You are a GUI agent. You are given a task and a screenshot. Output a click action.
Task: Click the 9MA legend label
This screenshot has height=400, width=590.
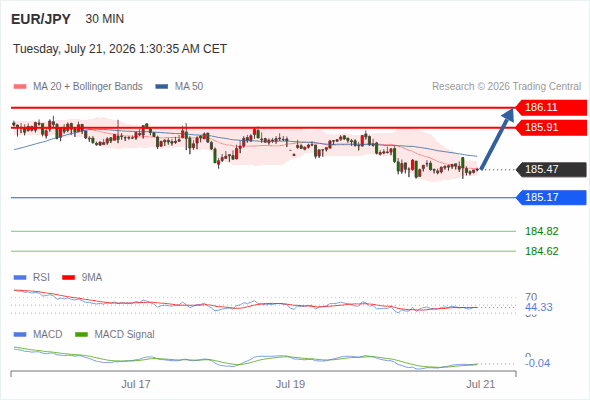[x=92, y=278]
